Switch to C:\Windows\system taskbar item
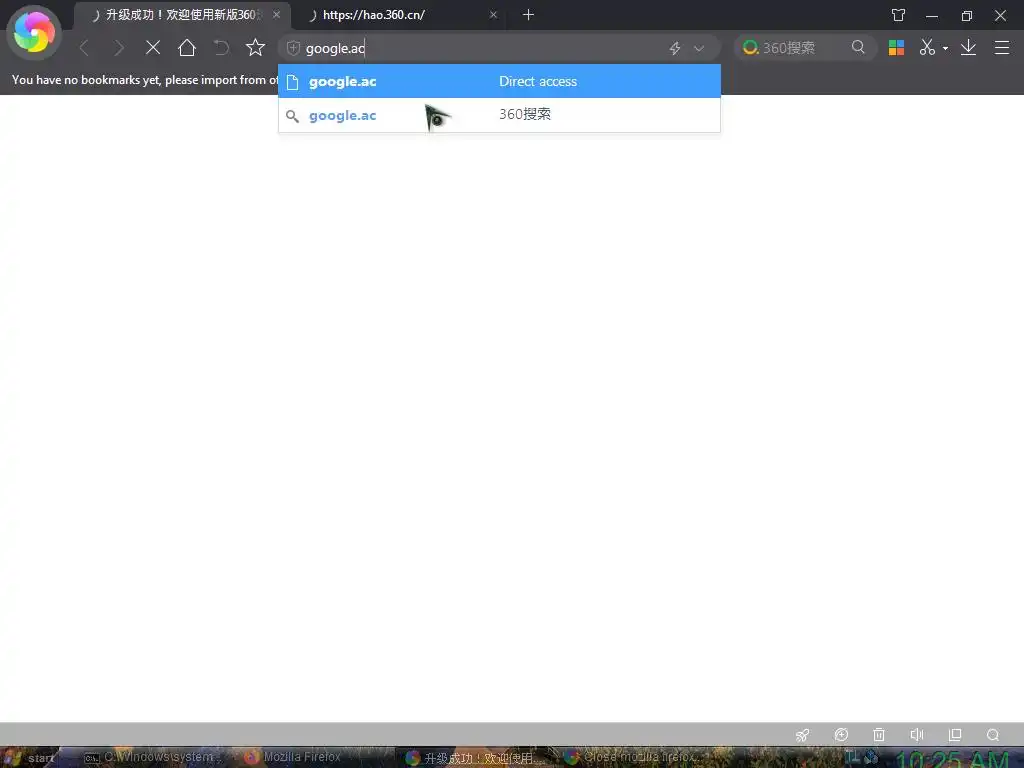Image resolution: width=1024 pixels, height=768 pixels. 152,758
